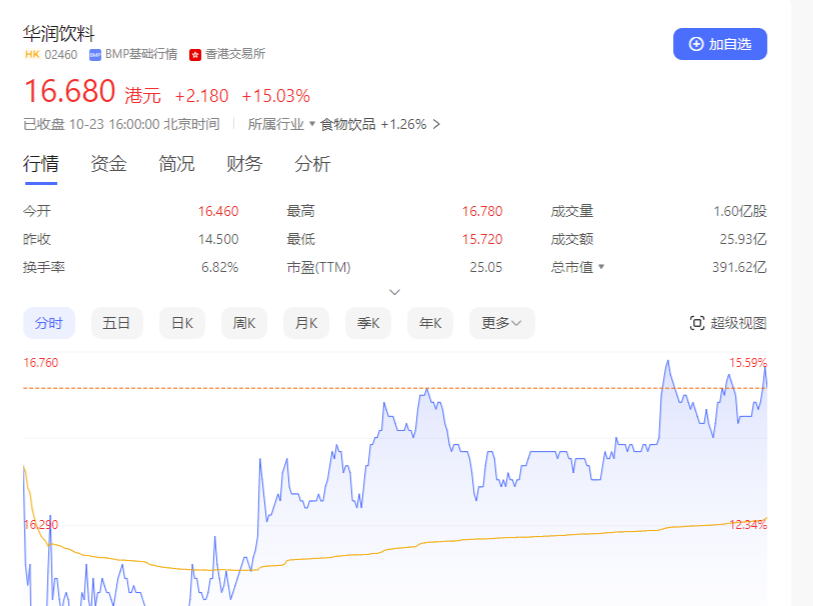Click the 加自选 add-to-watchlist button
The height and width of the screenshot is (606, 813).
pos(720,44)
